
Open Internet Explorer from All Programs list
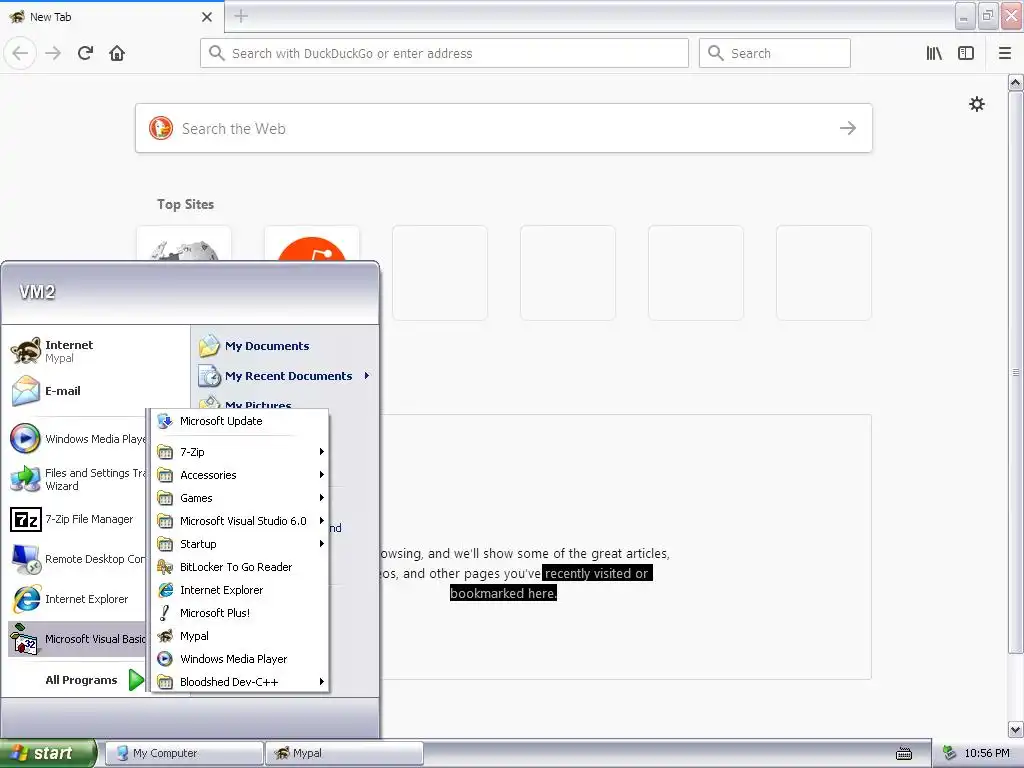(x=240, y=590)
